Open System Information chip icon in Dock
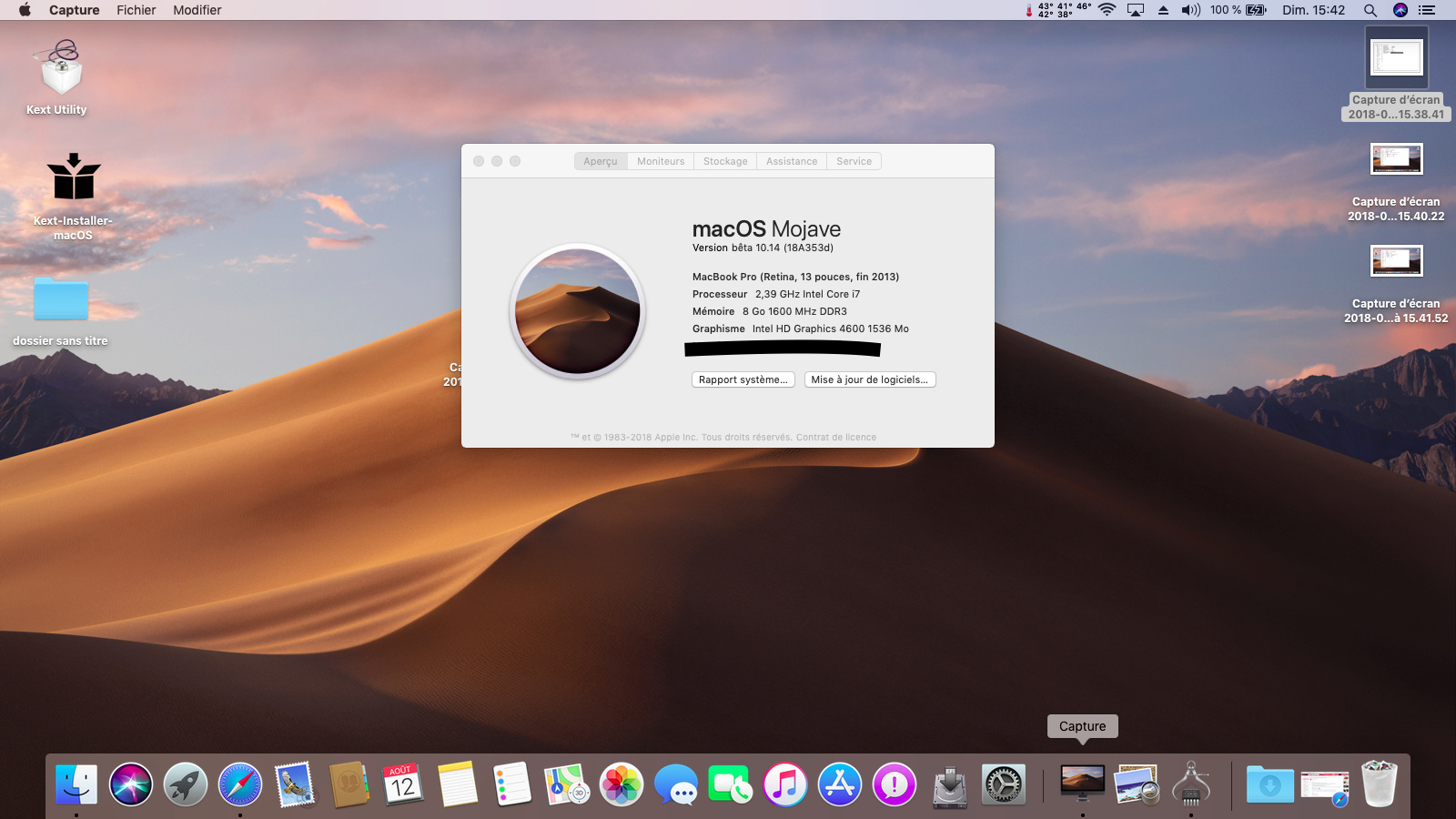1456x819 pixels. [1191, 784]
